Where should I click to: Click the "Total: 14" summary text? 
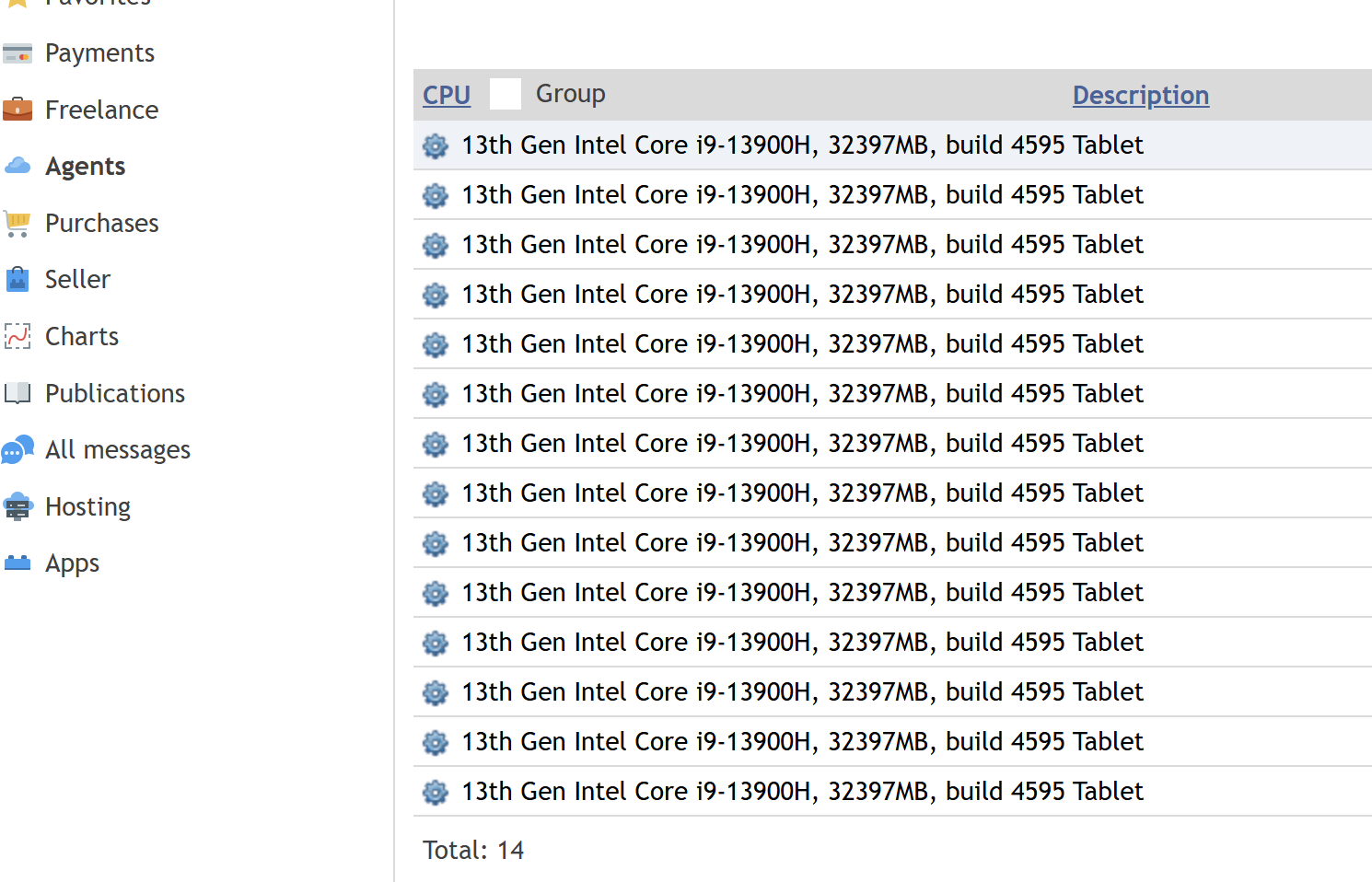tap(473, 850)
